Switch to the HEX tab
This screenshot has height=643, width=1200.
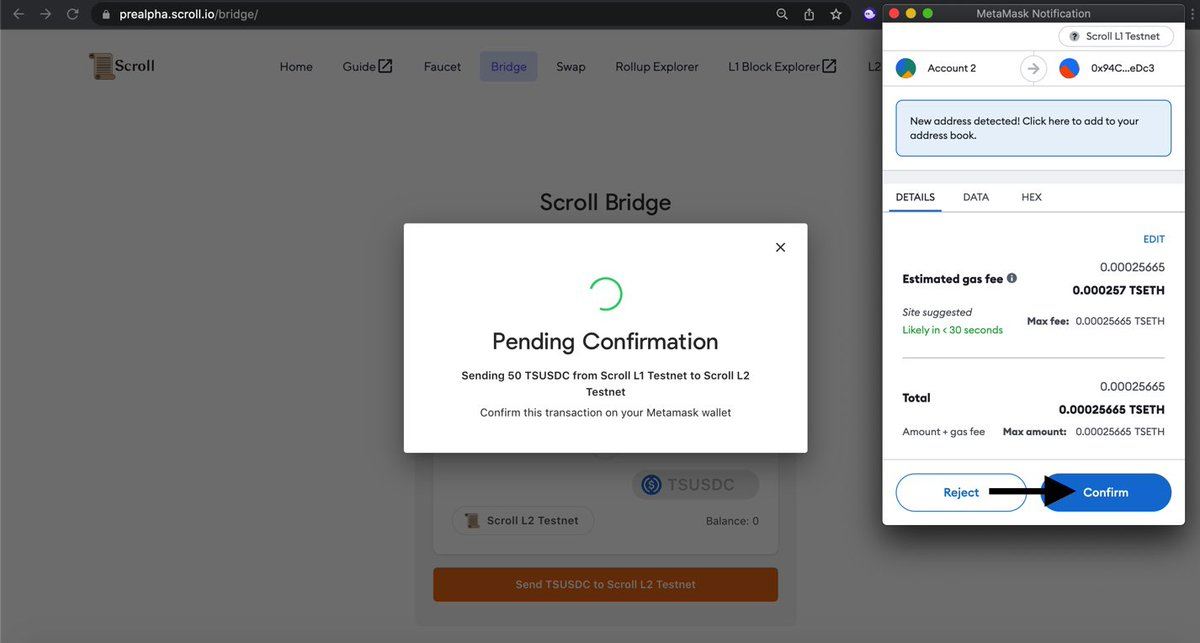[x=1032, y=197]
